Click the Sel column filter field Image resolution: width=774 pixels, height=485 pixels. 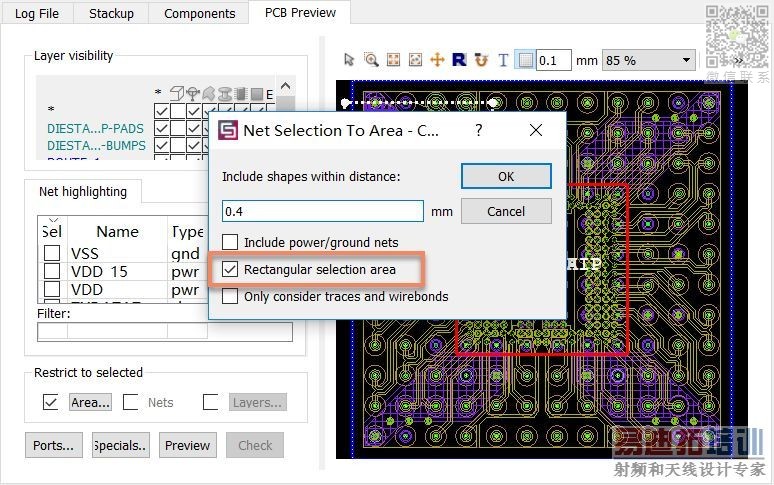(x=53, y=331)
